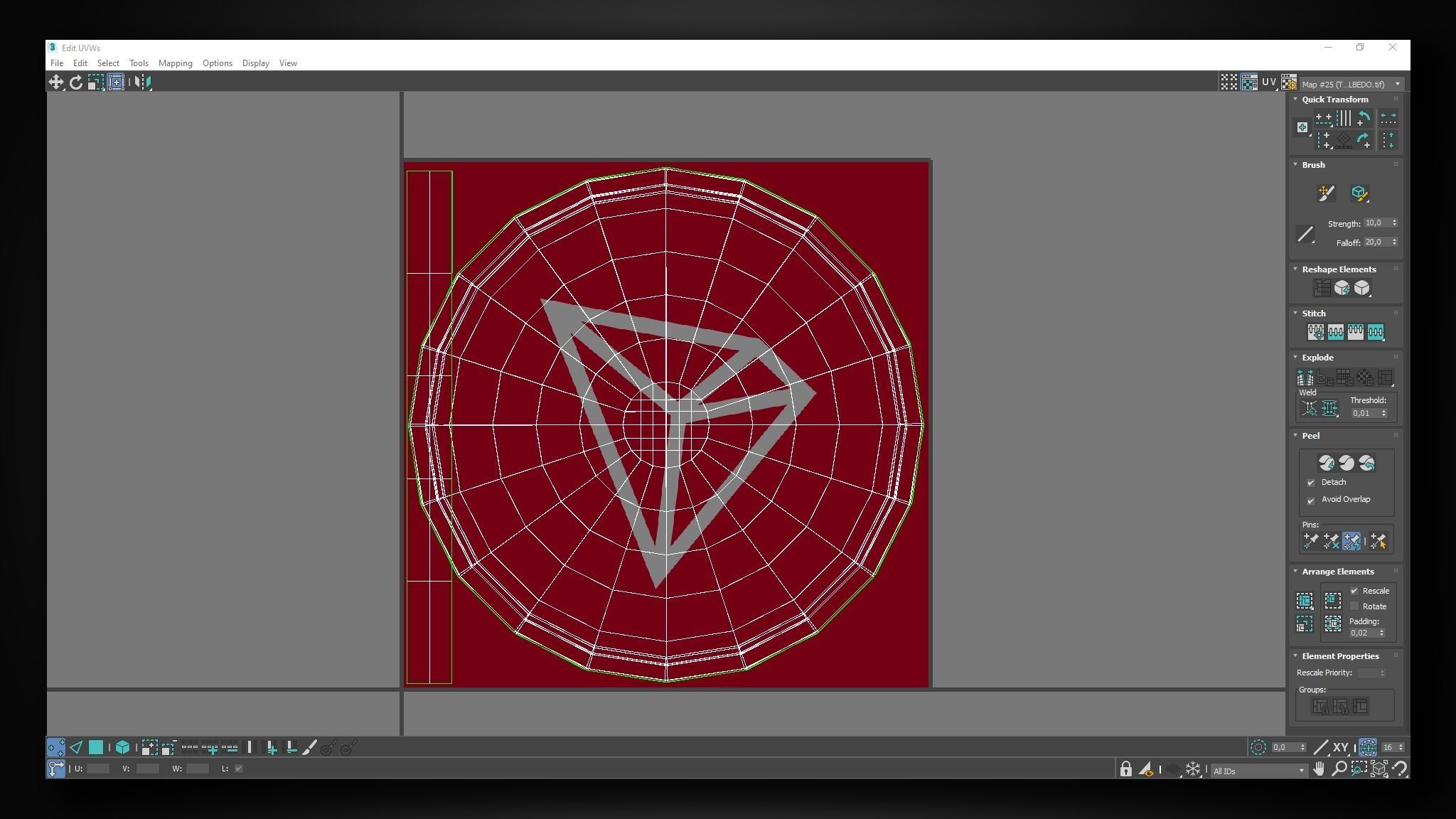This screenshot has height=819, width=1456.
Task: Click the Rotate 90 degrees counterclockwise icon
Action: pyautogui.click(x=1364, y=119)
